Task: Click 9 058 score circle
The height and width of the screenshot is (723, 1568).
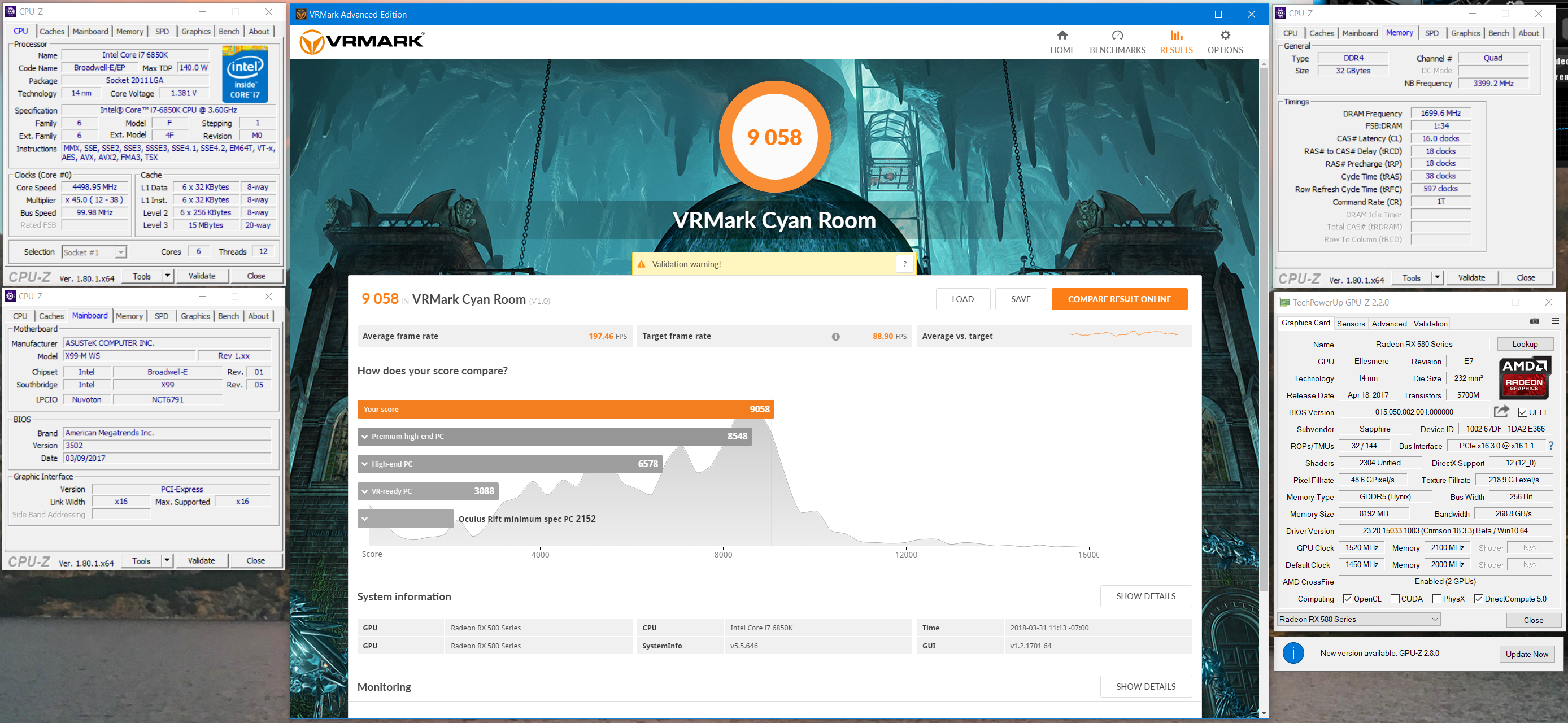Action: tap(774, 138)
